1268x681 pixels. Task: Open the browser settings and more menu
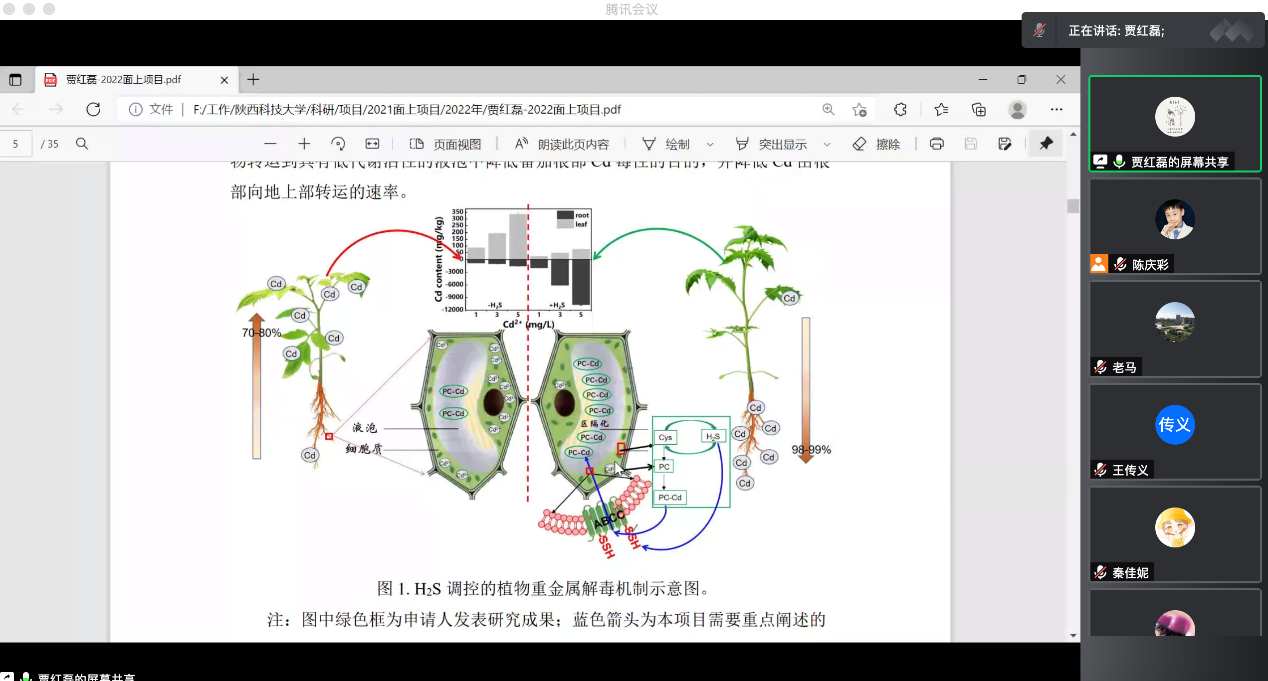[1056, 109]
